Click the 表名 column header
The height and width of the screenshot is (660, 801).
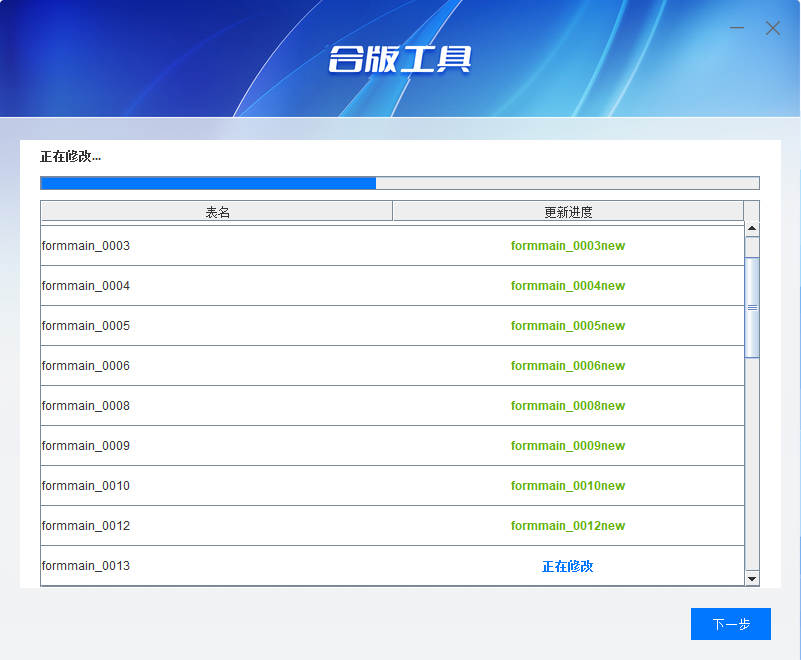[217, 212]
